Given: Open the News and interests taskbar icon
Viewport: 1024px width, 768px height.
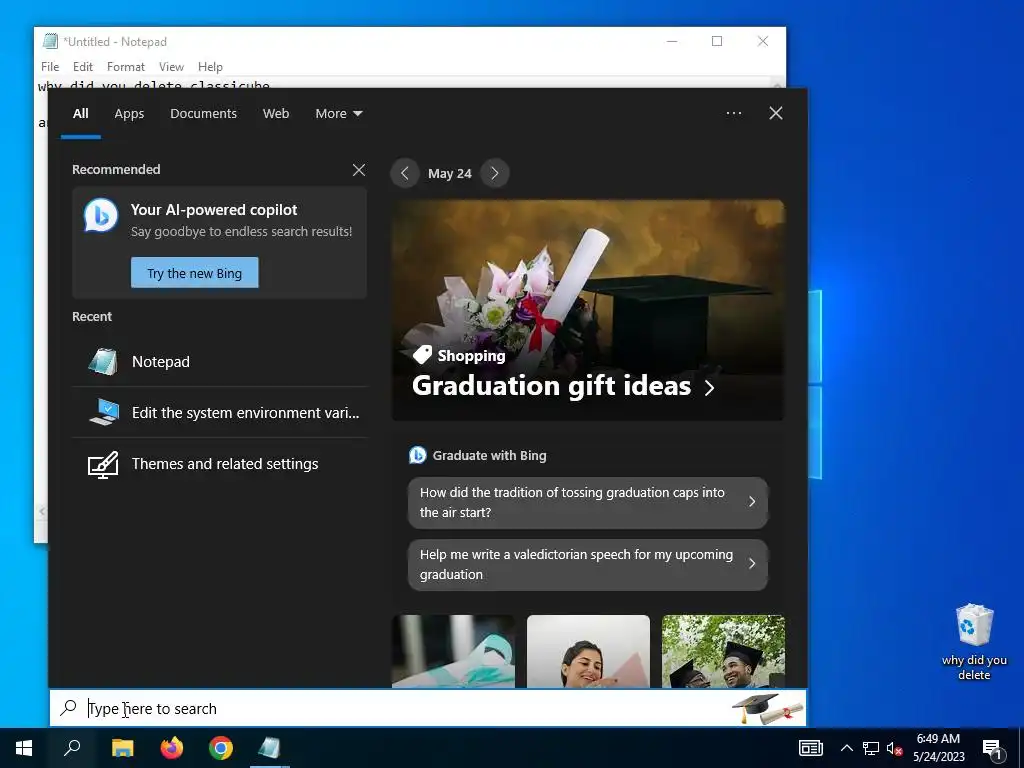Looking at the screenshot, I should click(x=810, y=748).
